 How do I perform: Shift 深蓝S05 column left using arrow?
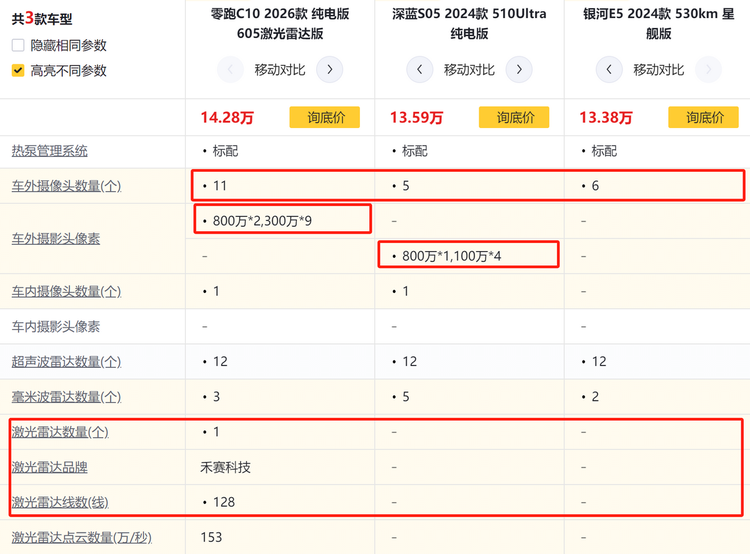(420, 70)
